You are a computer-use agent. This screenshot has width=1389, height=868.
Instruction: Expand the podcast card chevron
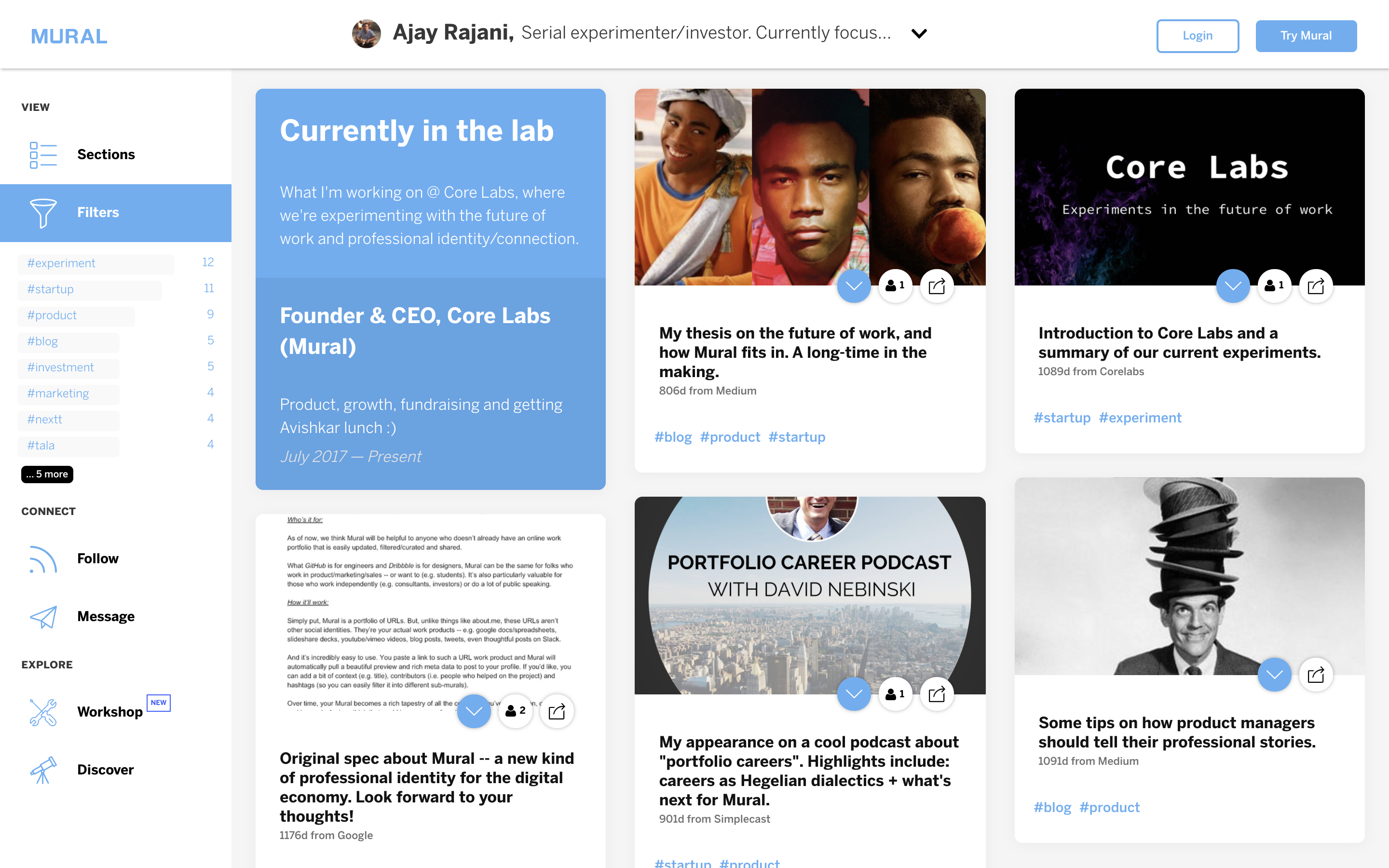[854, 694]
